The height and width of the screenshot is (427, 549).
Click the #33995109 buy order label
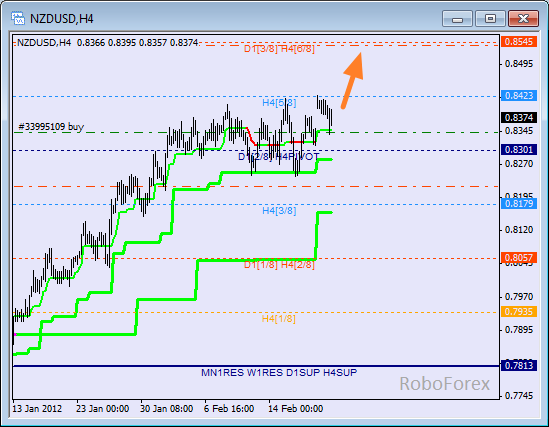tap(51, 126)
